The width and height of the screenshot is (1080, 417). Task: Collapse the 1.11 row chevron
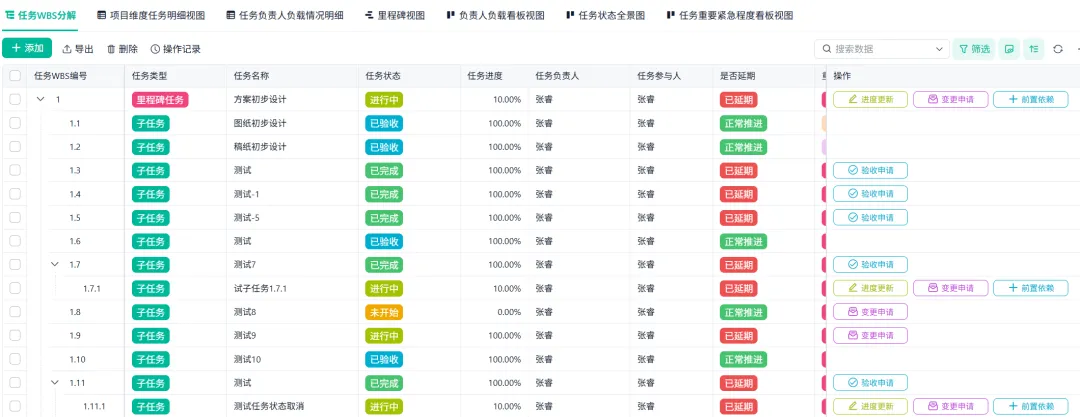pyautogui.click(x=55, y=383)
